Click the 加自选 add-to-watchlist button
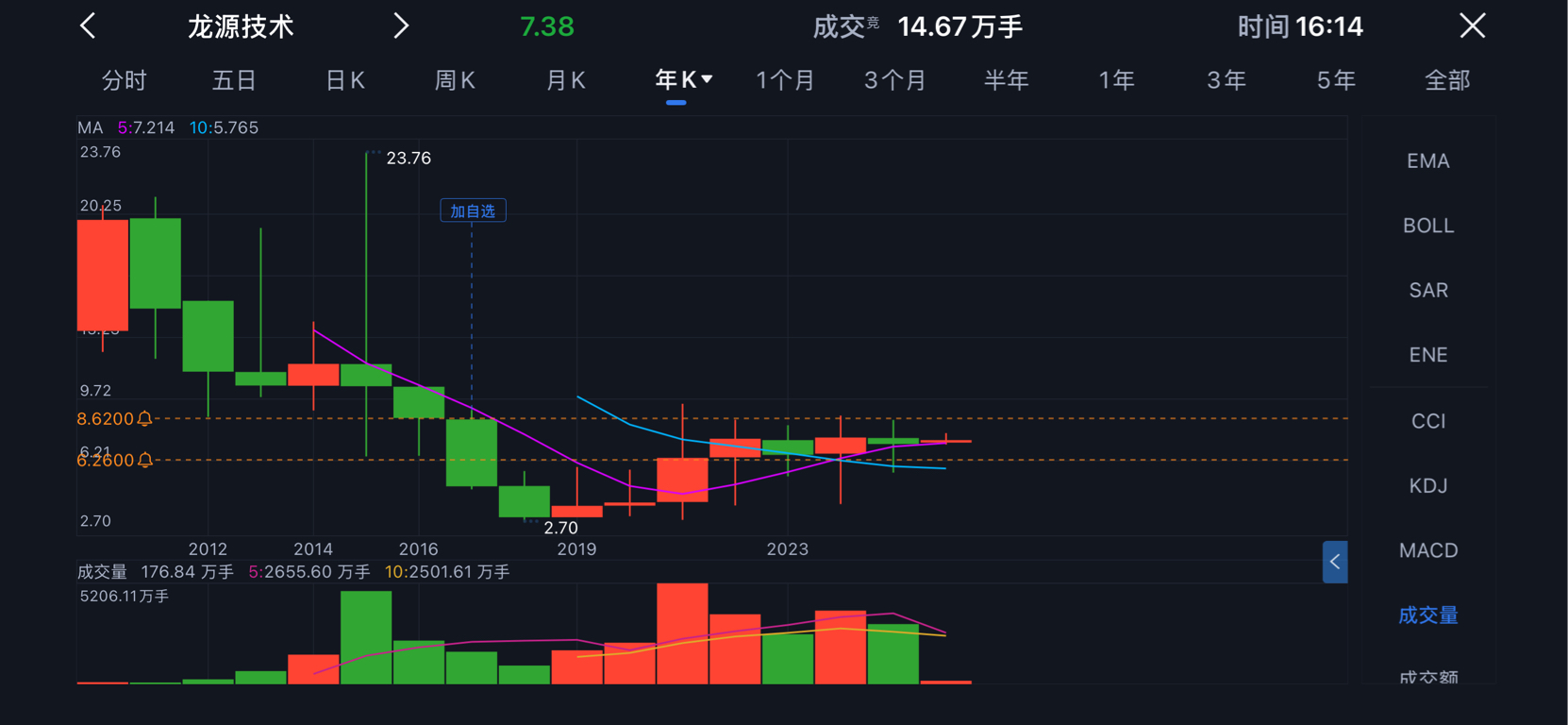Screen dimensions: 1568x725 [x=473, y=211]
